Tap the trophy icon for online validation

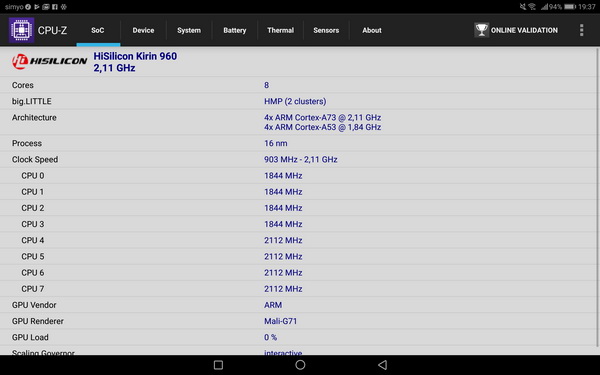(481, 30)
